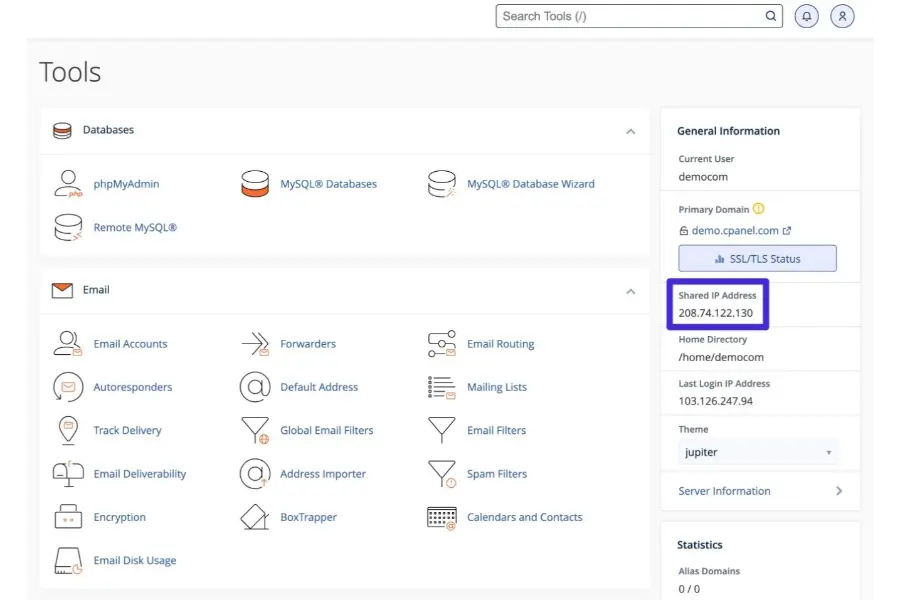The width and height of the screenshot is (900, 600).
Task: Open the Email Deliverability link
Action: coord(140,474)
